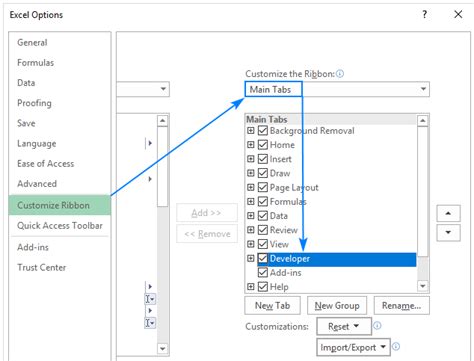Expand the Page Layout tree node
This screenshot has width=474, height=361.
click(251, 187)
